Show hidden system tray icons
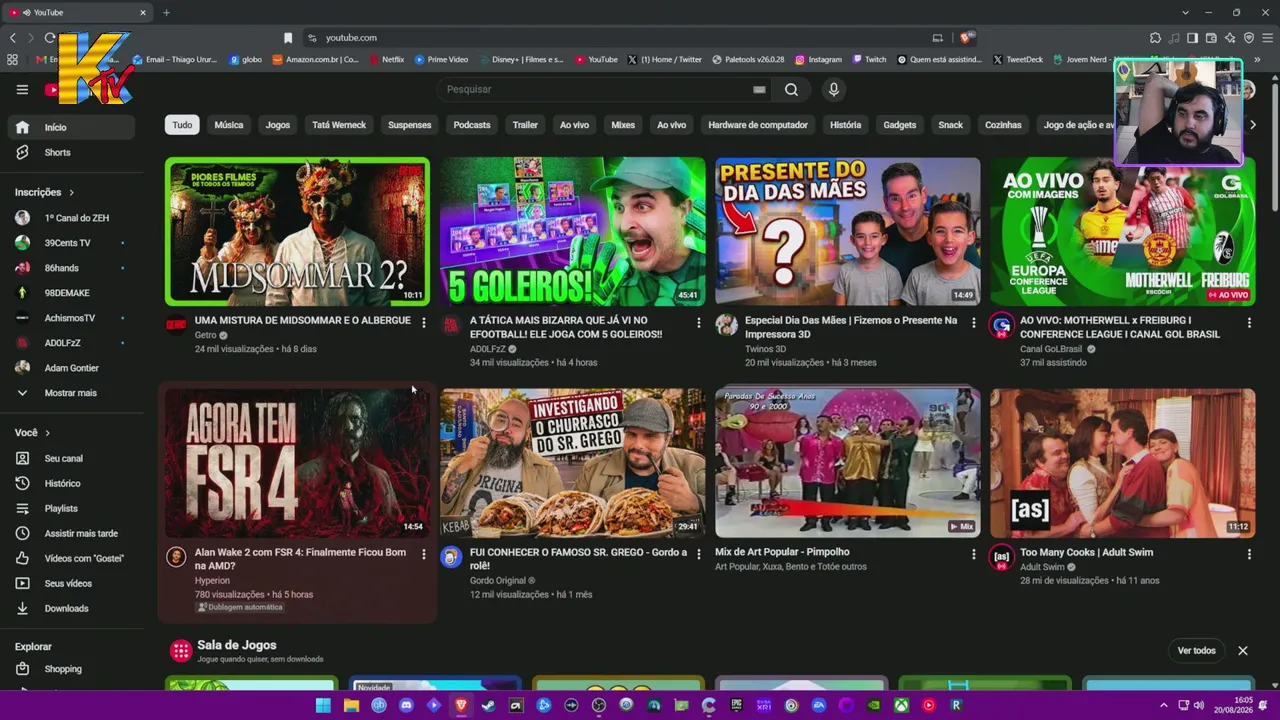Screen dimensions: 1280x720 coord(1163,705)
